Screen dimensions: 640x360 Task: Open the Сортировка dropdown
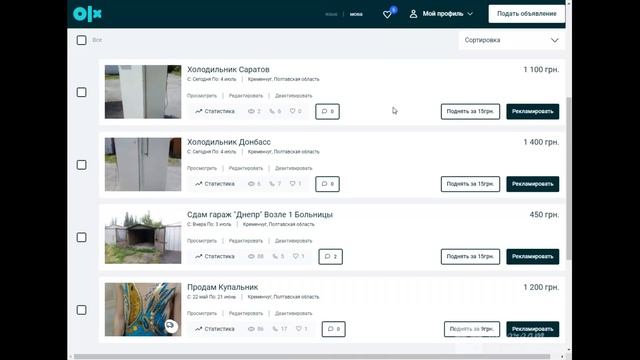click(x=512, y=40)
